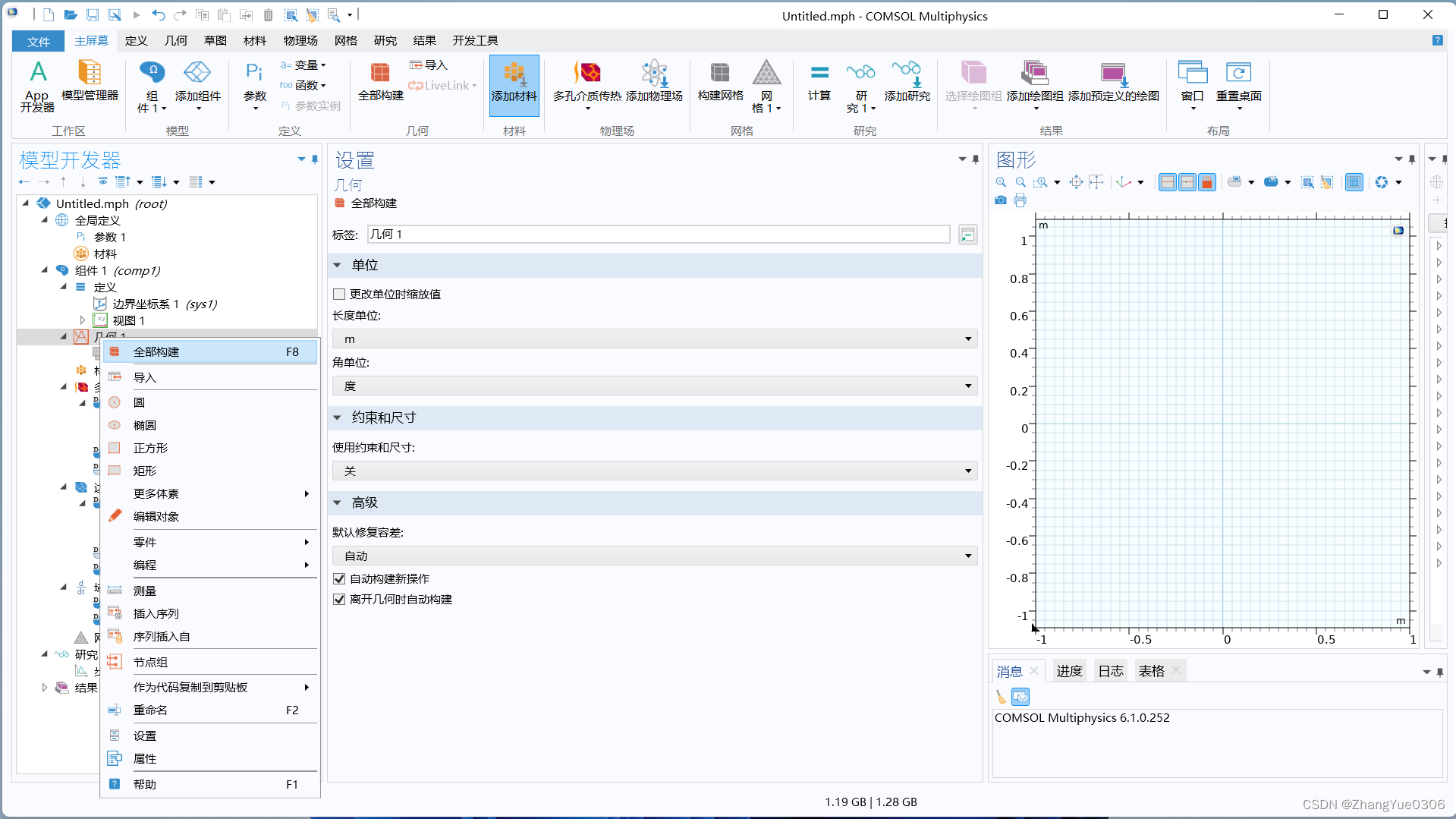Choose 矩形 in the context menu
1456x819 pixels.
coord(209,471)
